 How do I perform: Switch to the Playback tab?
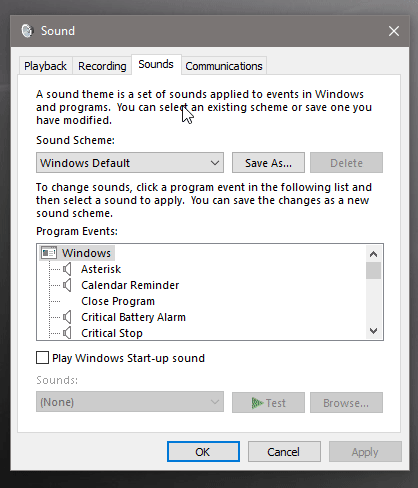[45, 66]
